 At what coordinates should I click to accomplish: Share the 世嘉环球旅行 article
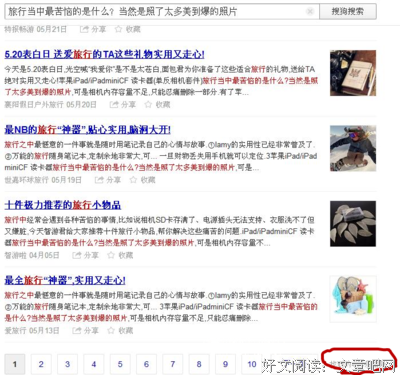point(108,180)
